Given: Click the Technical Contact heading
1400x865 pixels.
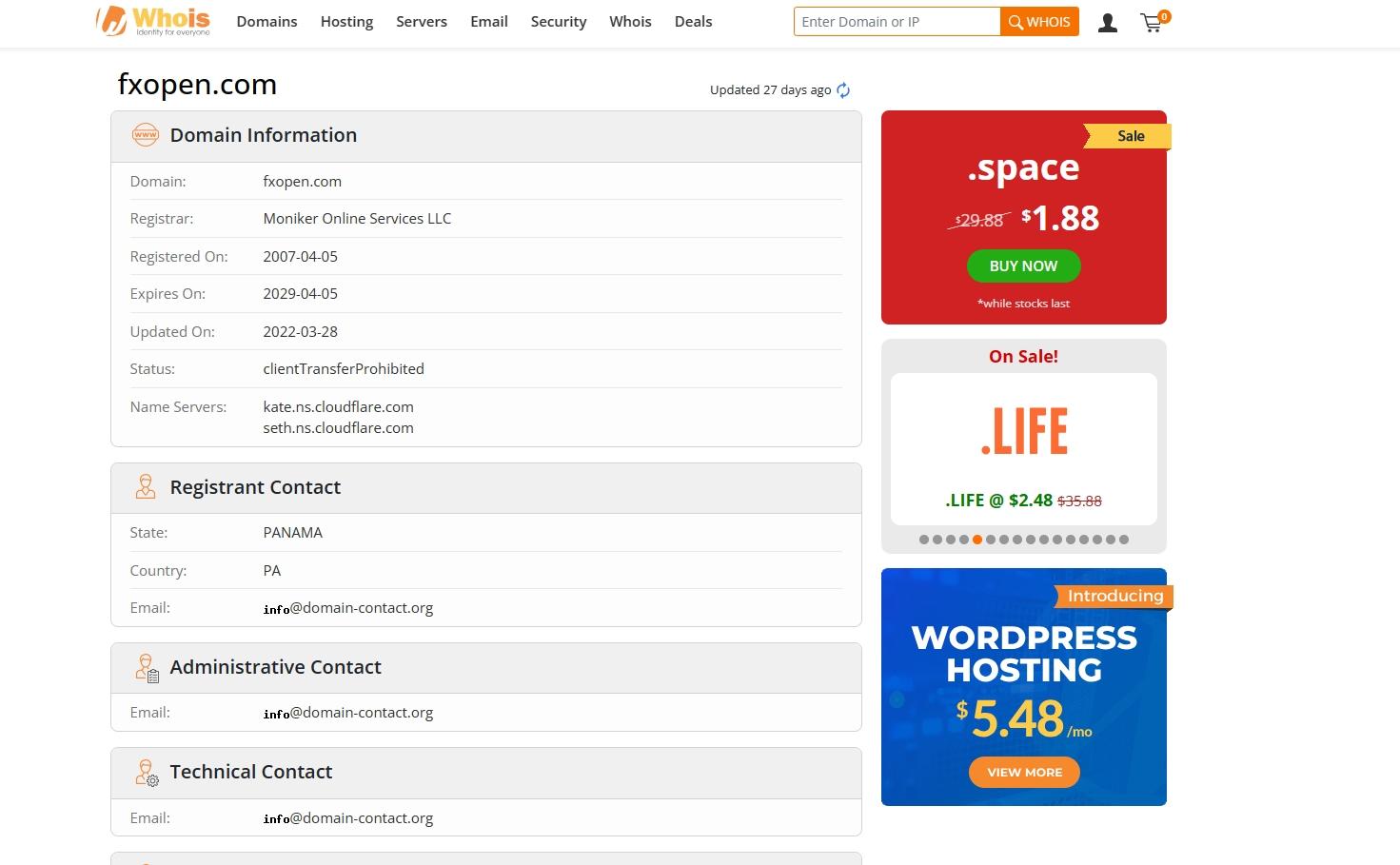Looking at the screenshot, I should [x=251, y=772].
